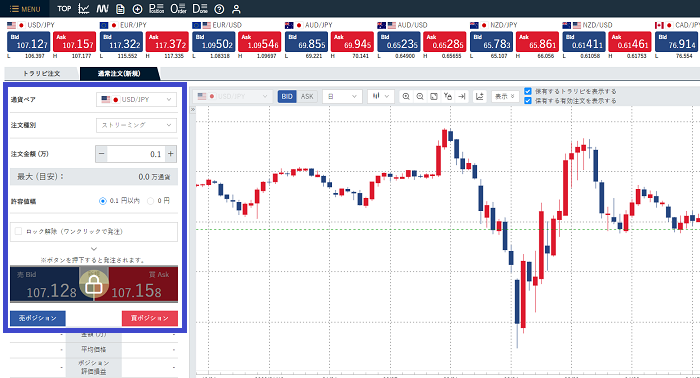Screen dimensions: 700x378
Task: Open the 通貨ペア USD/JPY dropdown
Action: tap(136, 100)
